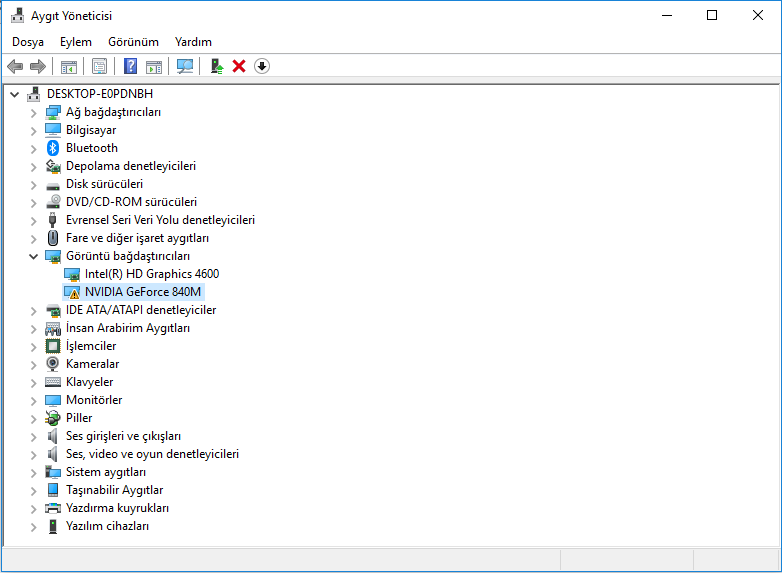Select Klavyeler tree label
Image resolution: width=782 pixels, height=573 pixels.
click(x=89, y=382)
